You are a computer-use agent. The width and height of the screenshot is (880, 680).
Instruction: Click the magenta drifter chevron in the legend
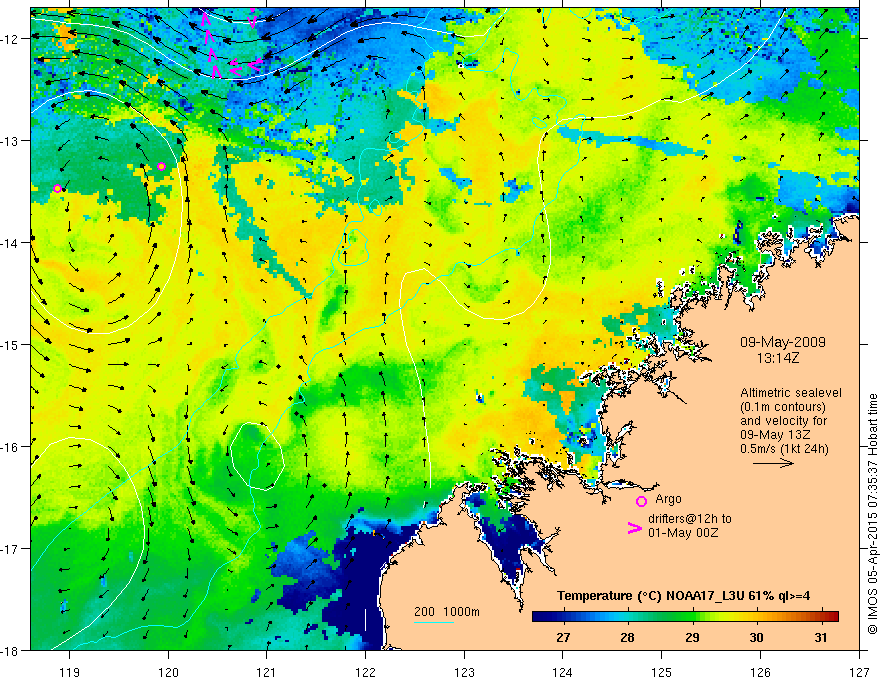click(x=635, y=528)
